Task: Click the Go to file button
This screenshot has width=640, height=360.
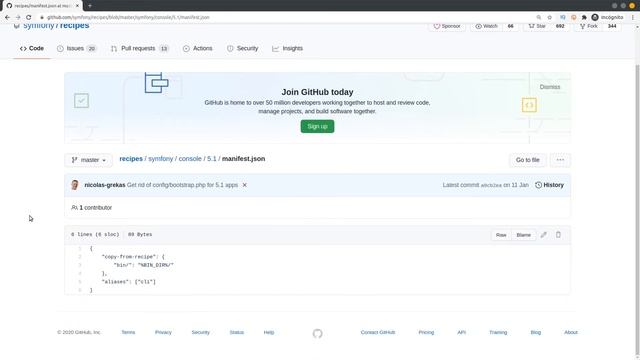Action: [528, 160]
